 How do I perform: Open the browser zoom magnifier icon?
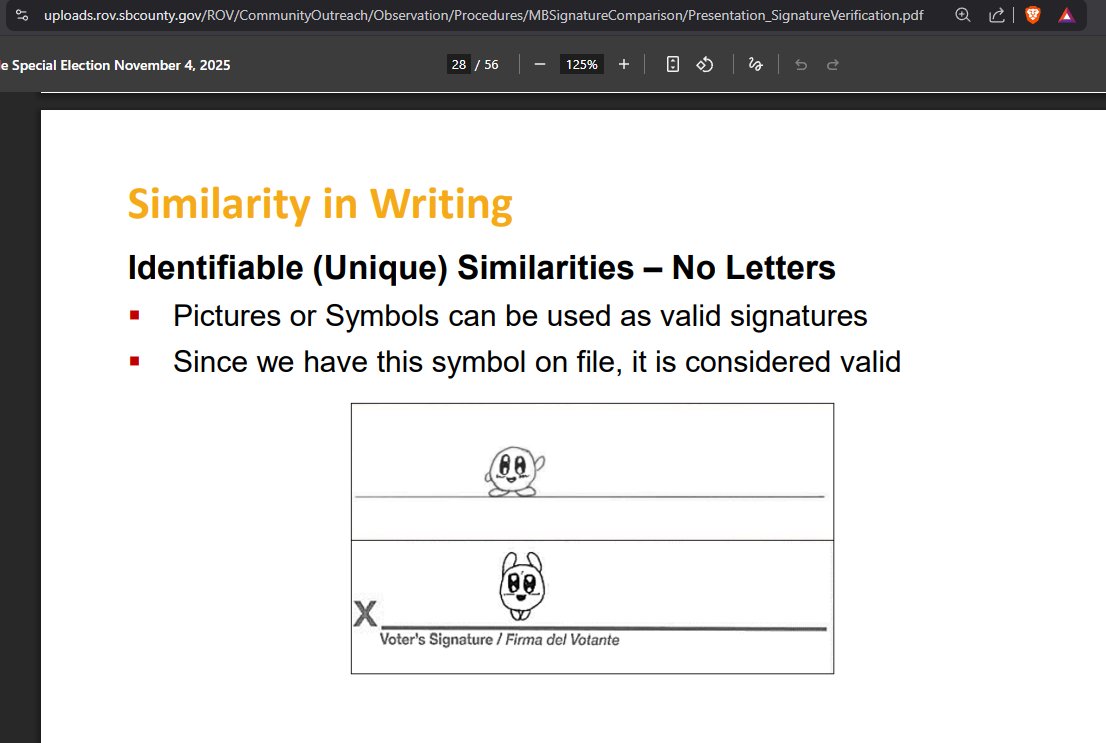pos(962,15)
